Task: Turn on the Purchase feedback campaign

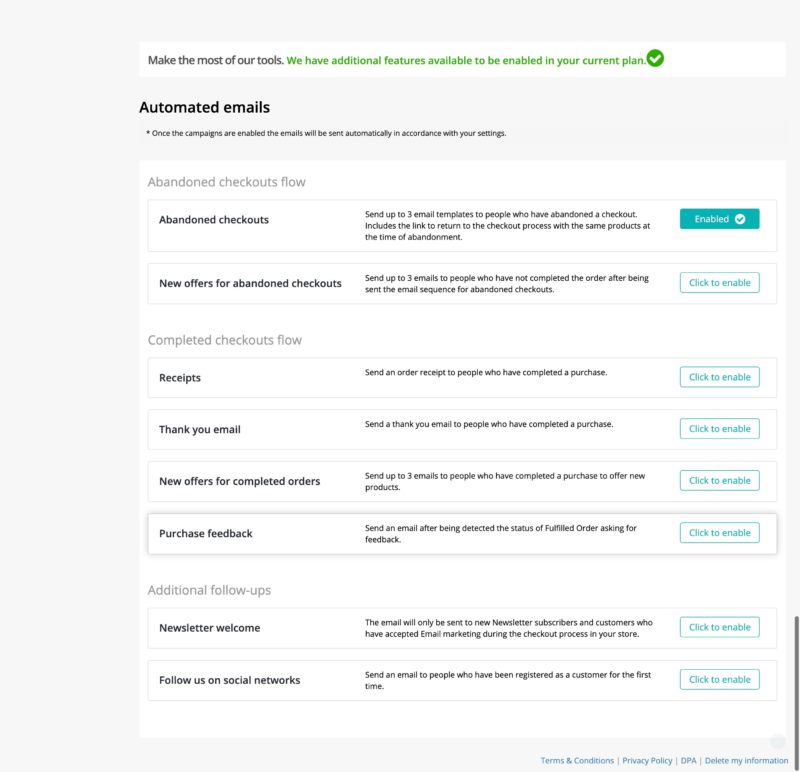Action: (x=719, y=533)
